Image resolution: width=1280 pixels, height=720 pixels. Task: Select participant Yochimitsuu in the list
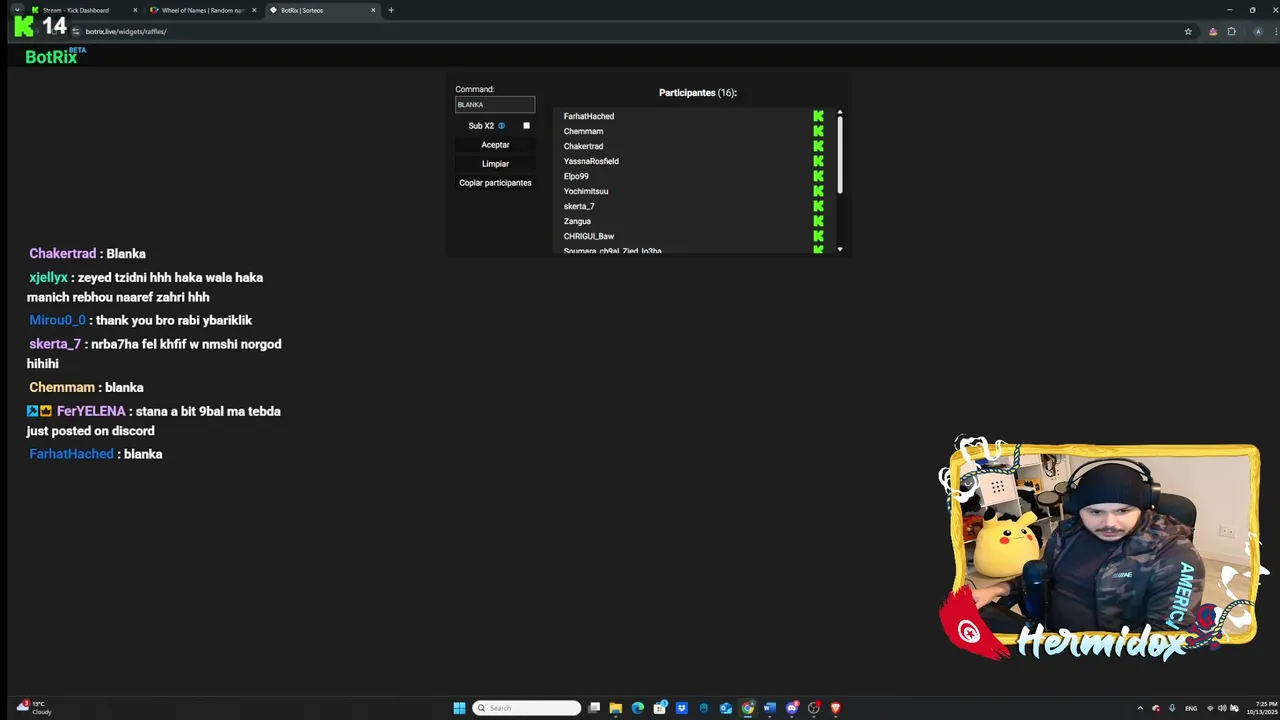tap(586, 191)
